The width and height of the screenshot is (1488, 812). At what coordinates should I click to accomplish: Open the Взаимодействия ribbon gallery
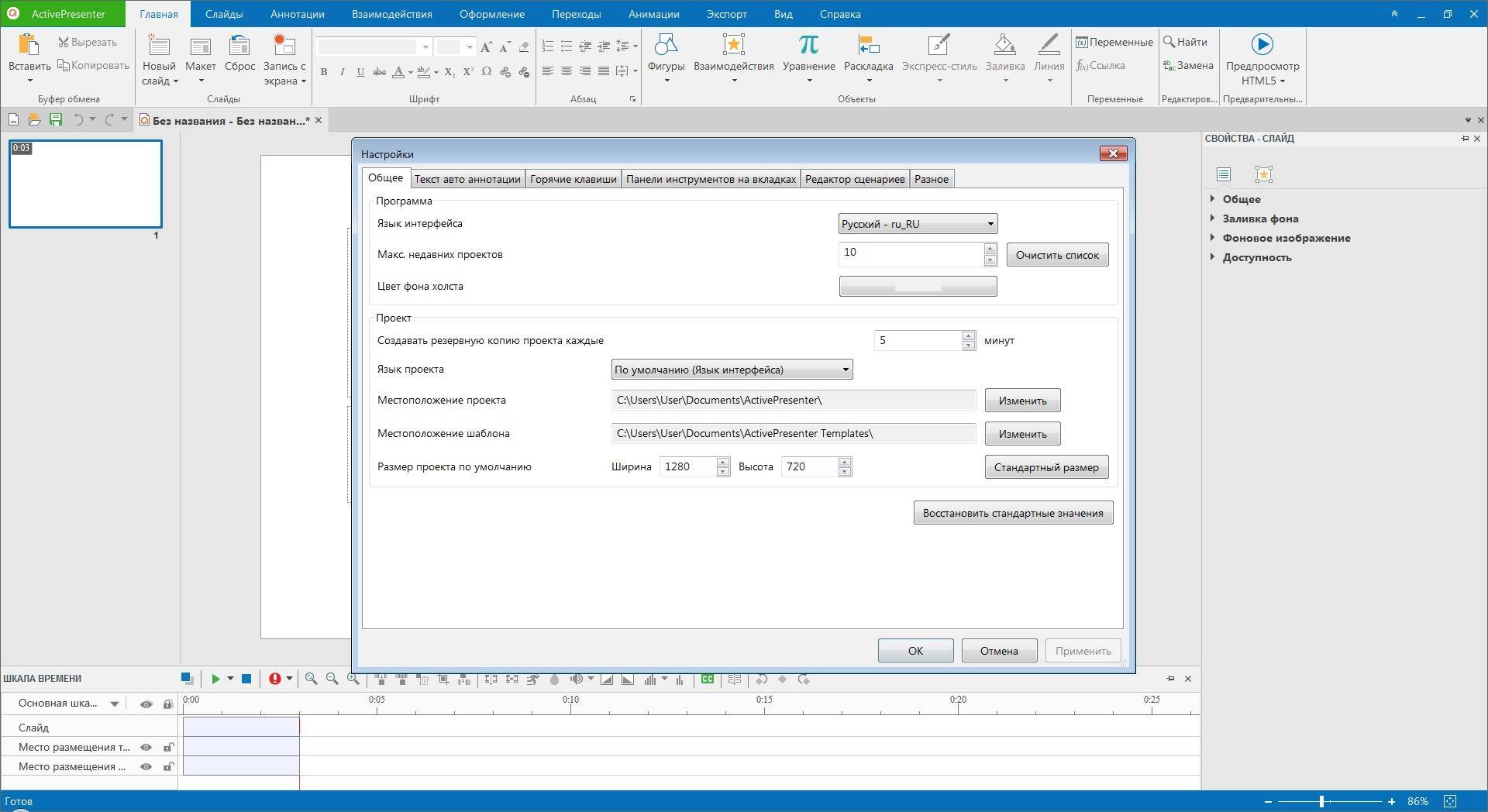click(733, 58)
